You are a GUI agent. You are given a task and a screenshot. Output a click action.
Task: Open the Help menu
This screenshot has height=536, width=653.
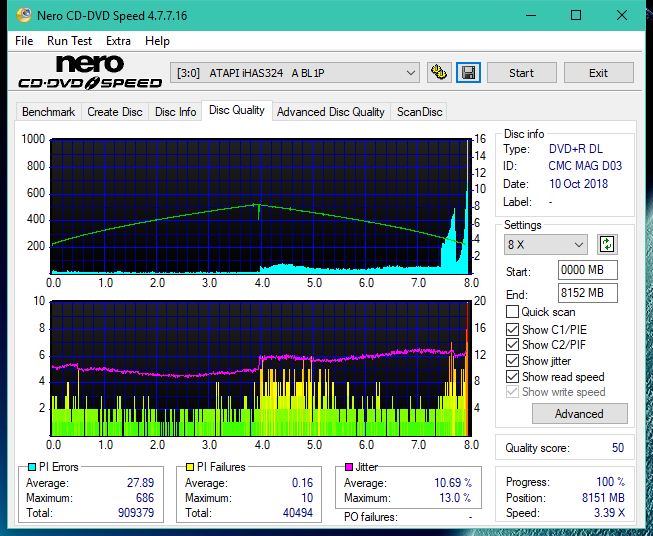pos(157,41)
